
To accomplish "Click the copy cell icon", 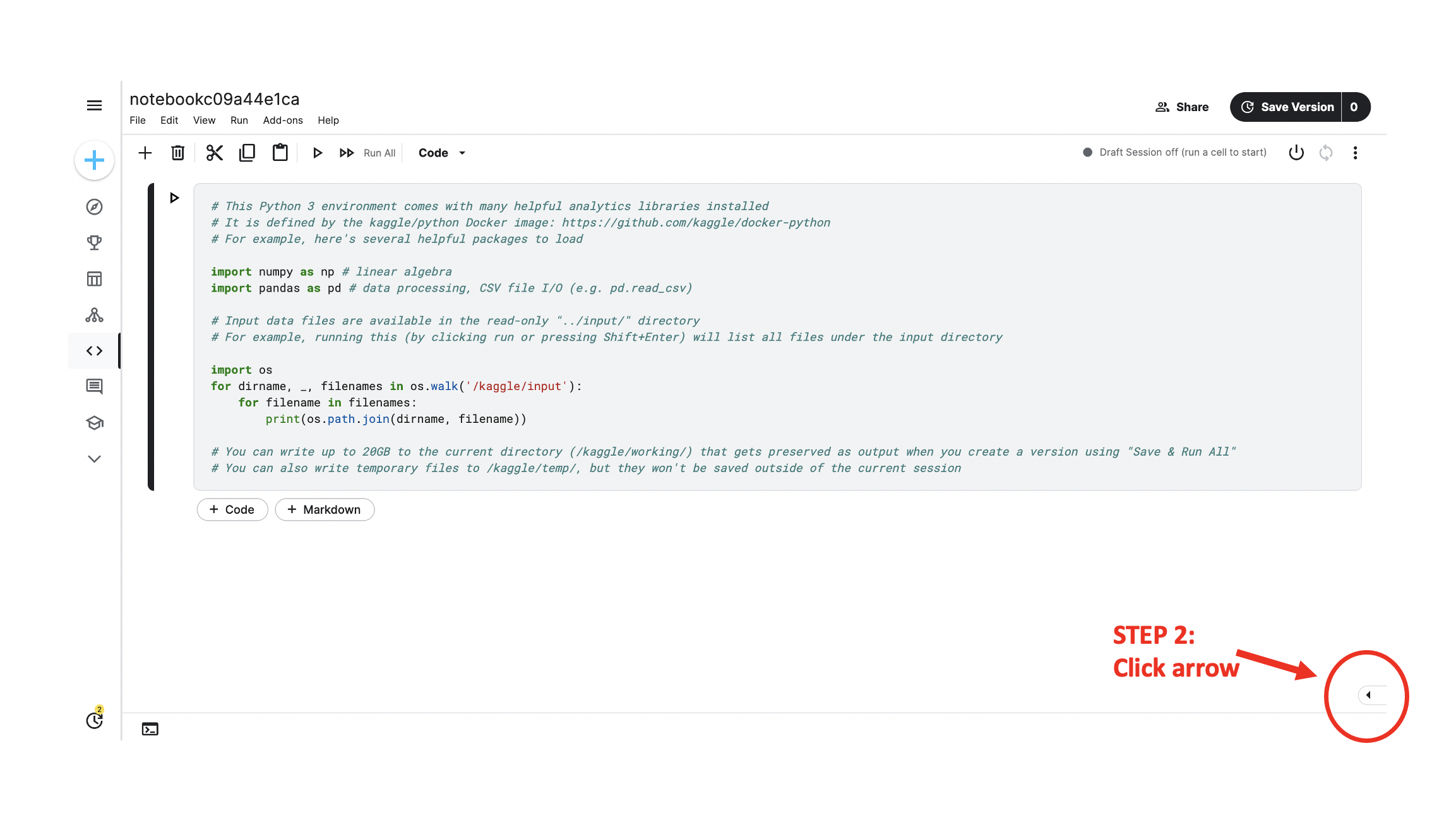I will 247,153.
